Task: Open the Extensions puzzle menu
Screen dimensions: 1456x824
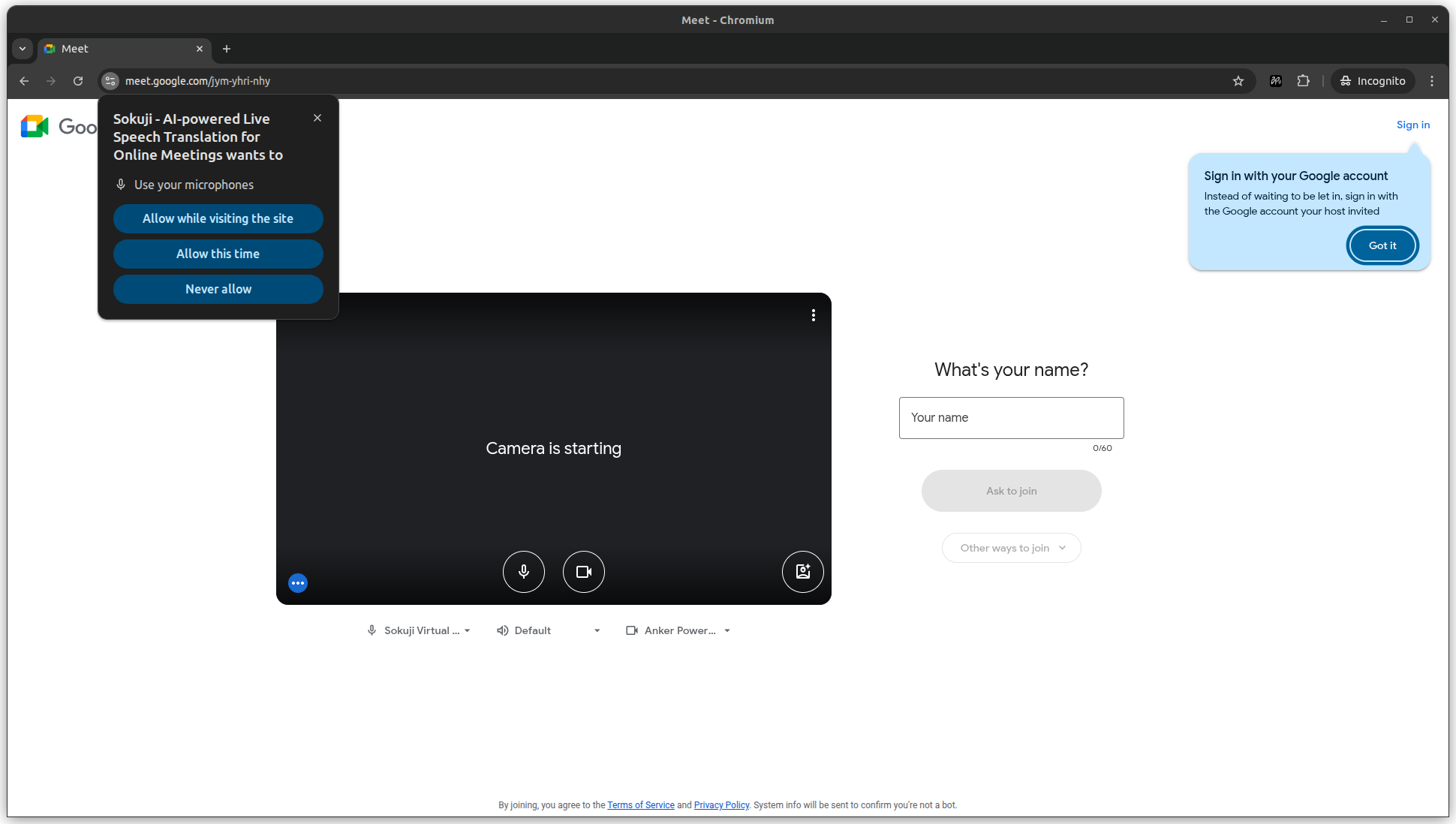Action: [1304, 81]
